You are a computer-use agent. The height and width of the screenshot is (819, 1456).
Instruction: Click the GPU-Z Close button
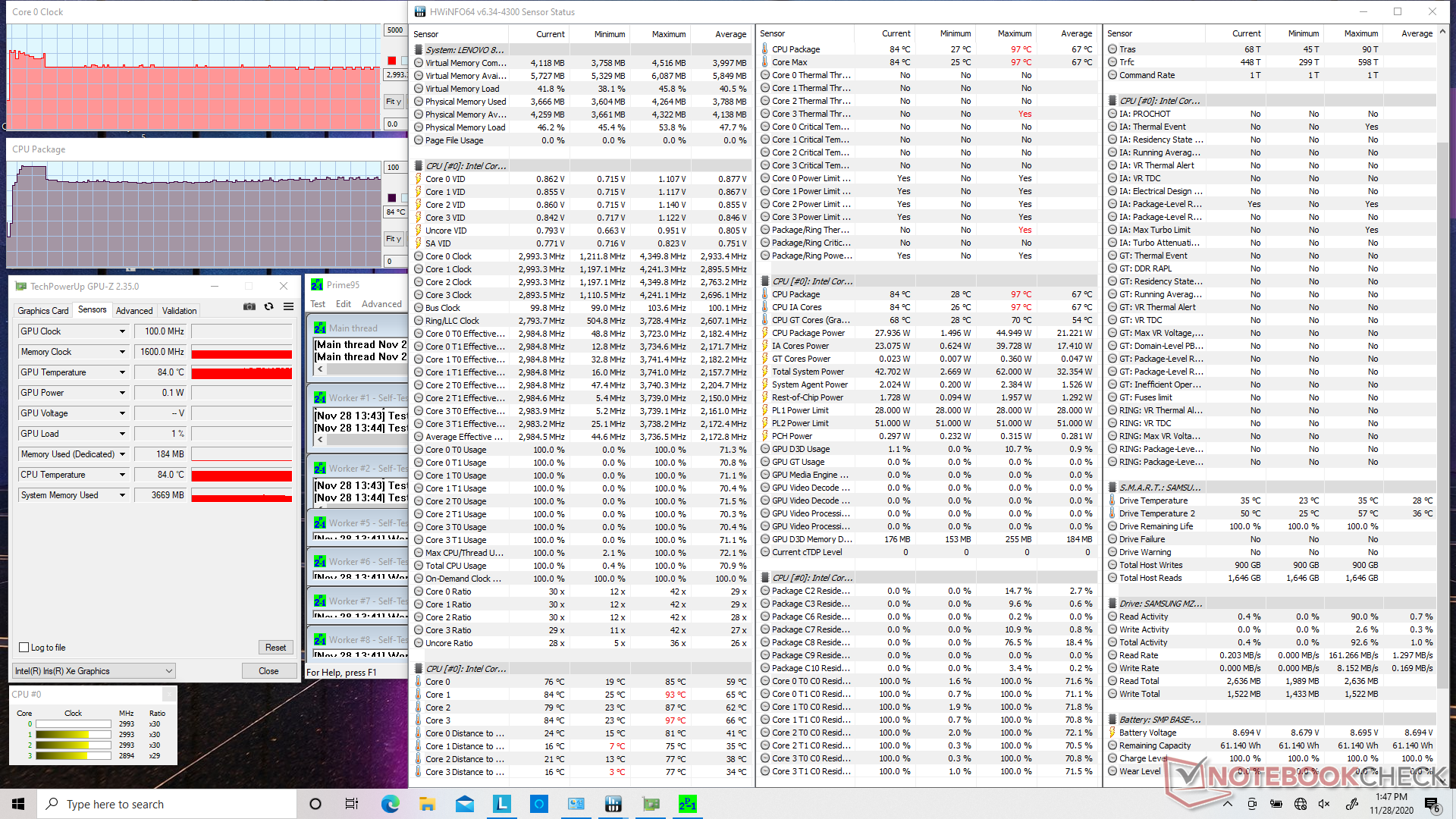click(x=268, y=671)
